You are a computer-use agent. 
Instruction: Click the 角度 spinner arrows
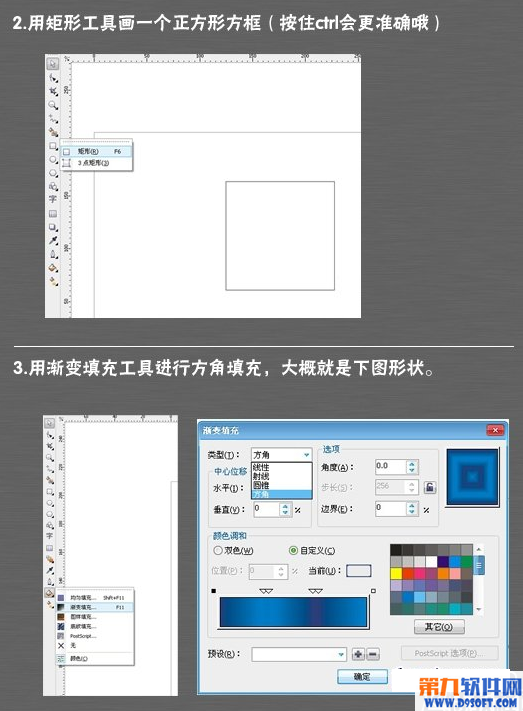(x=411, y=467)
